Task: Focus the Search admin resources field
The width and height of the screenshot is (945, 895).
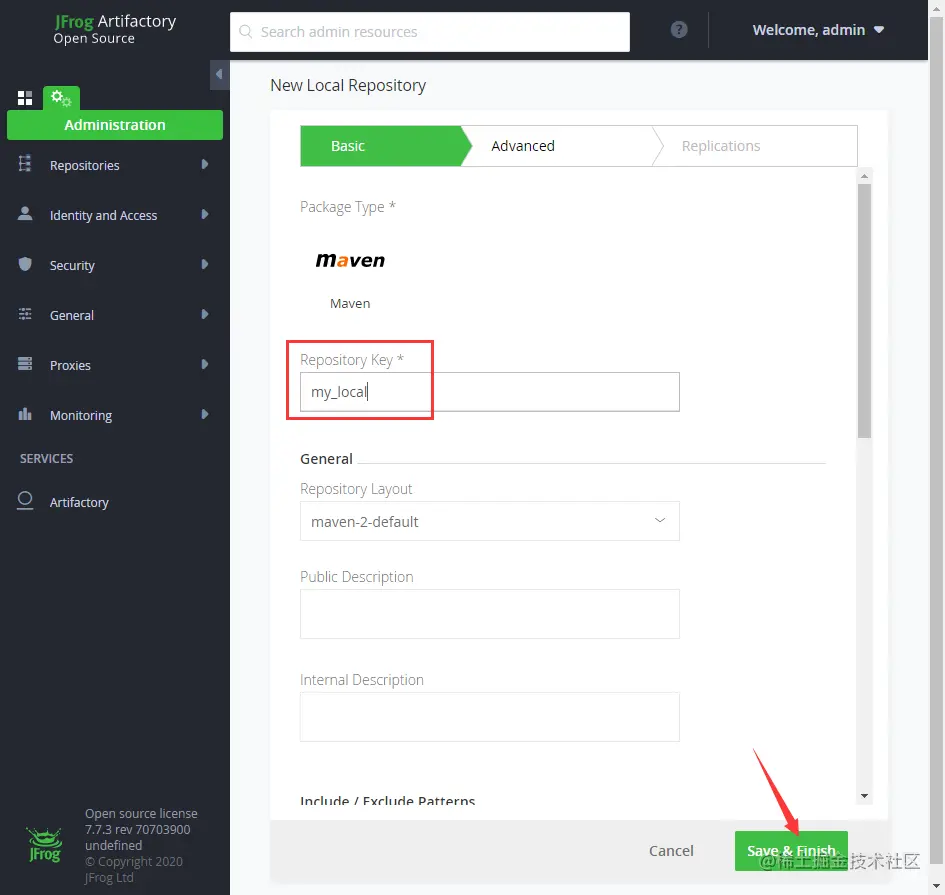Action: 430,31
